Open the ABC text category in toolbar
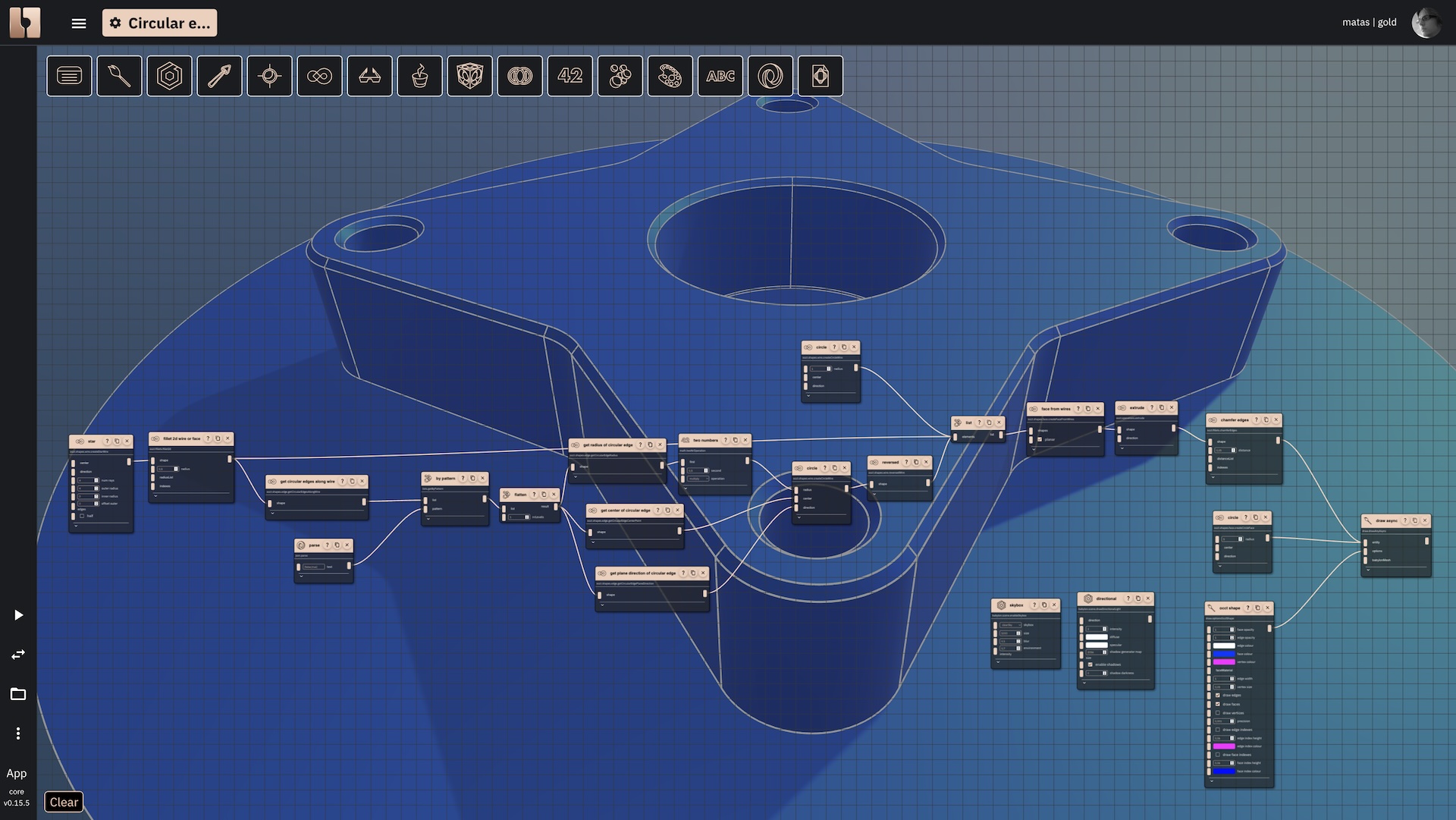 [720, 76]
